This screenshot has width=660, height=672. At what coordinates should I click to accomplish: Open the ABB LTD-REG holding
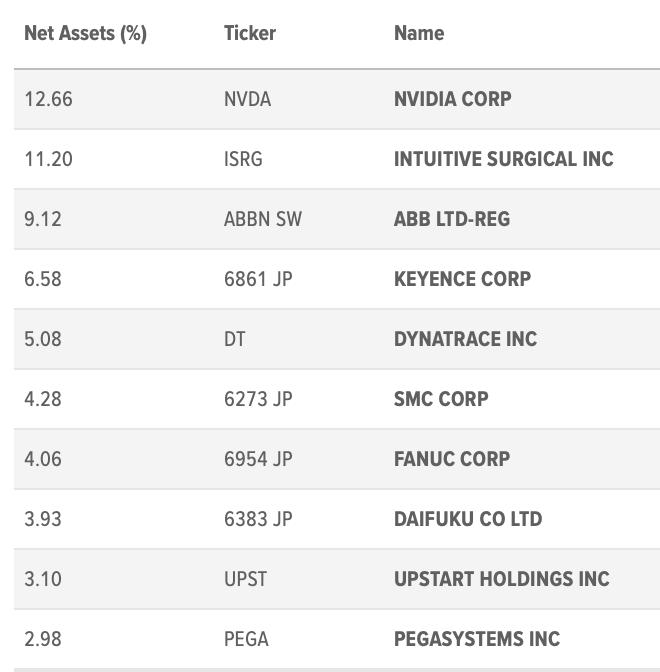452,219
